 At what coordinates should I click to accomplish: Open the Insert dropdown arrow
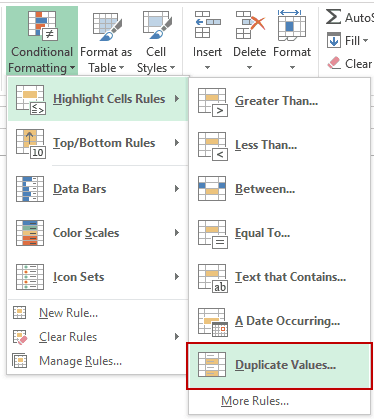point(207,68)
